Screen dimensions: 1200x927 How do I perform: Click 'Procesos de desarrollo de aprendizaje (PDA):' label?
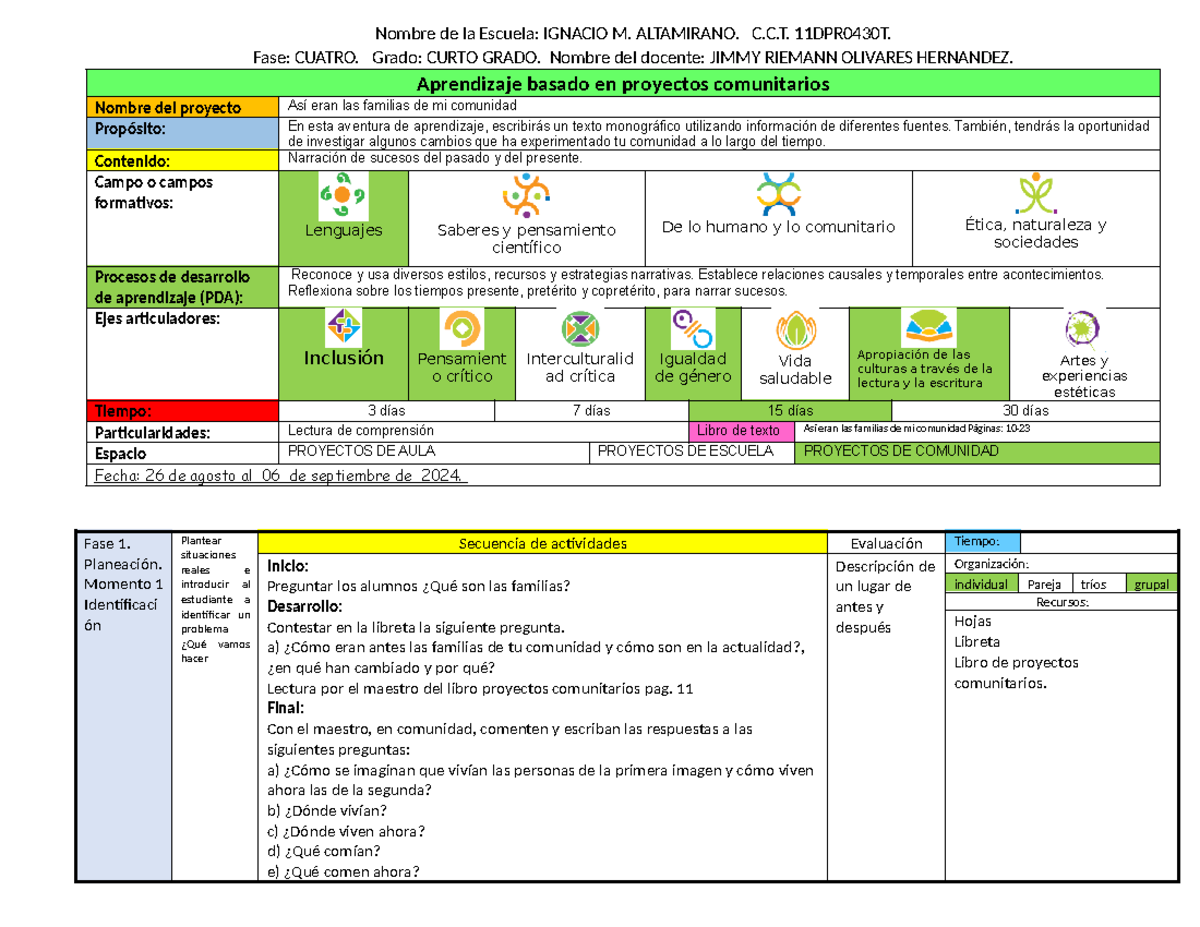(x=172, y=286)
